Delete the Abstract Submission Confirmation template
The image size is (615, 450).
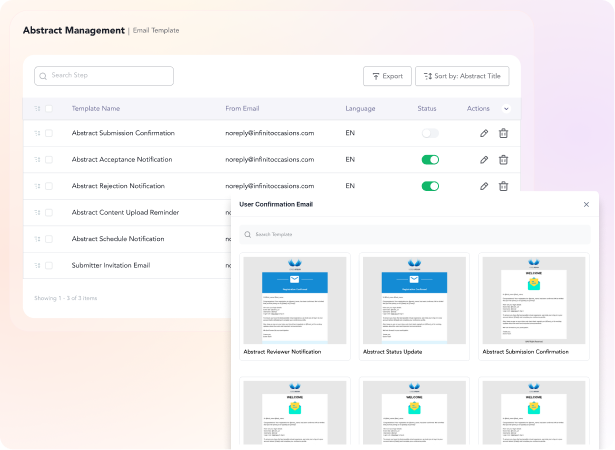point(503,133)
